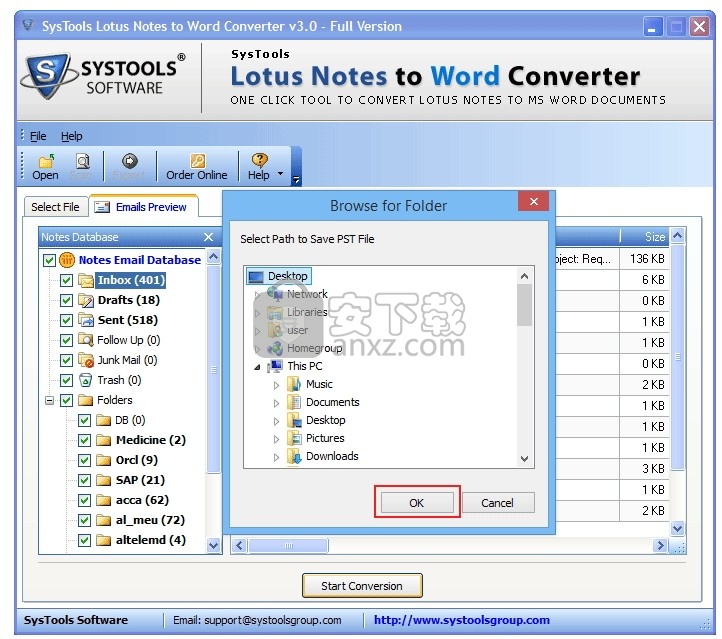This screenshot has width=722, height=639.
Task: Collapse the Folders tree node
Action: (x=49, y=400)
